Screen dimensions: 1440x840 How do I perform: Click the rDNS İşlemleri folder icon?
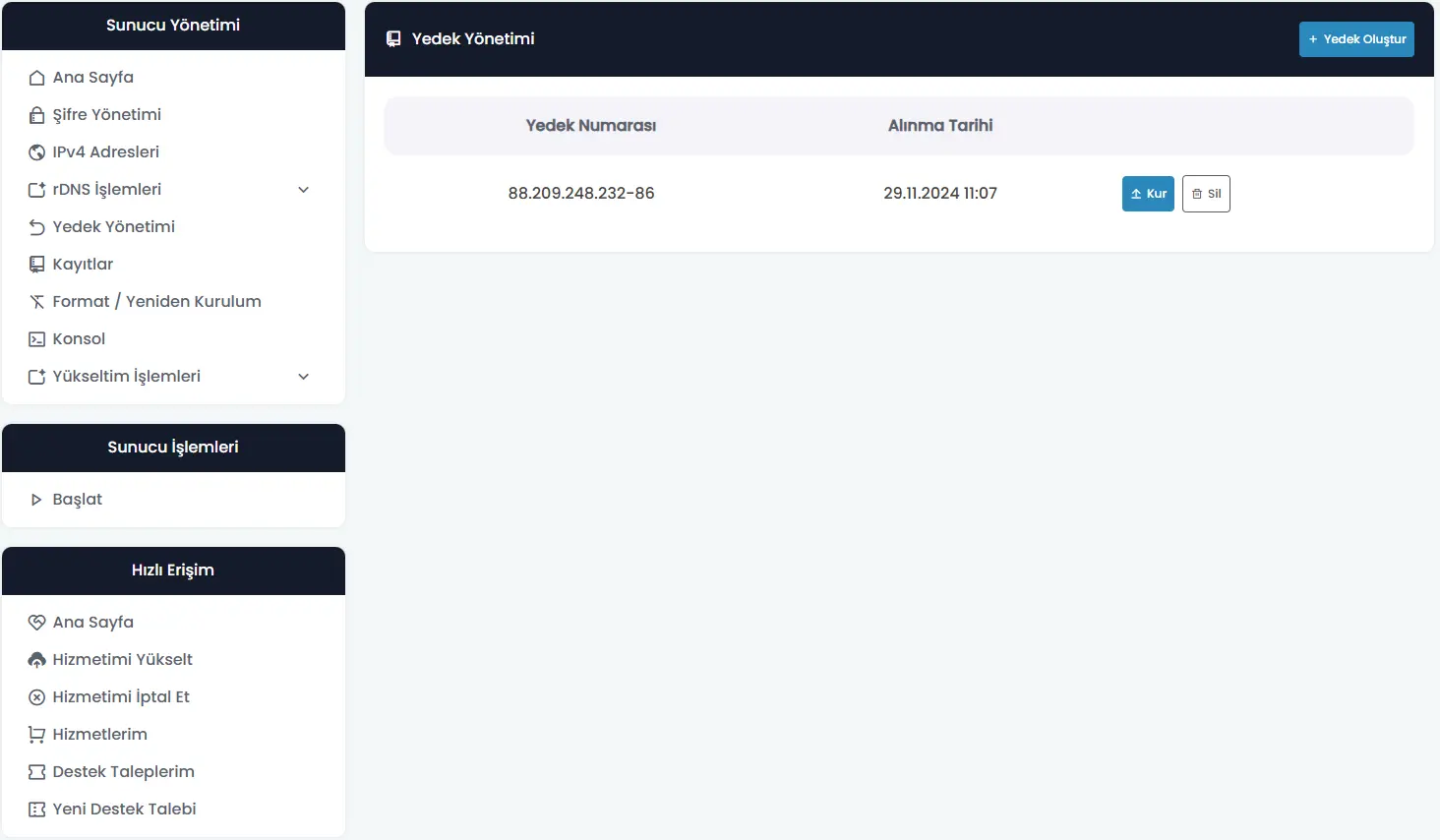36,190
